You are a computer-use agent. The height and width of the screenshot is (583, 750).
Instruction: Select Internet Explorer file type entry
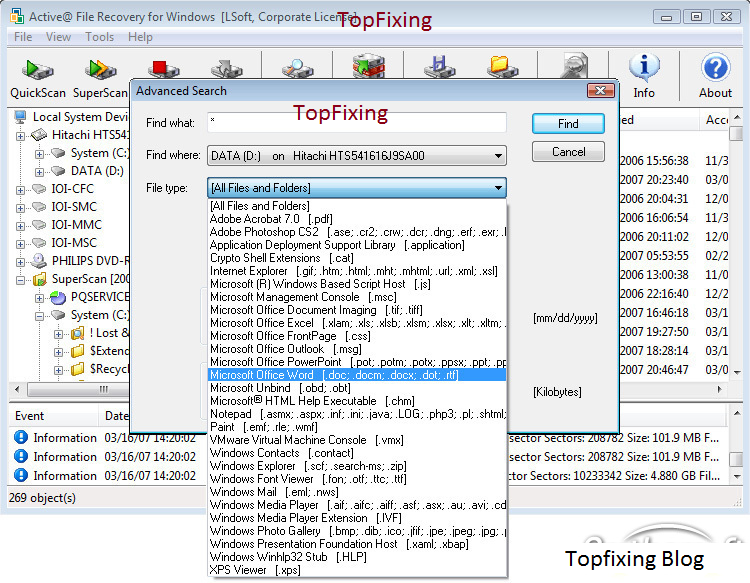pos(357,271)
